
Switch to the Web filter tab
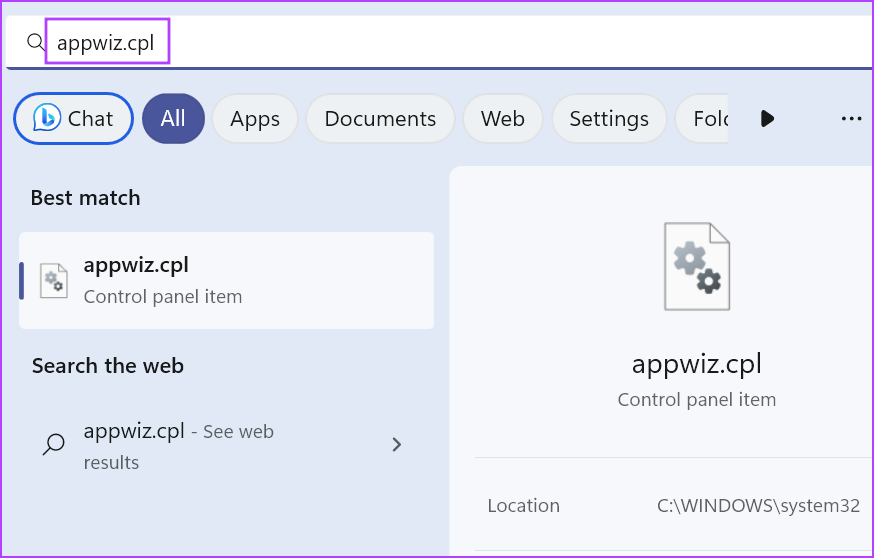pyautogui.click(x=502, y=118)
